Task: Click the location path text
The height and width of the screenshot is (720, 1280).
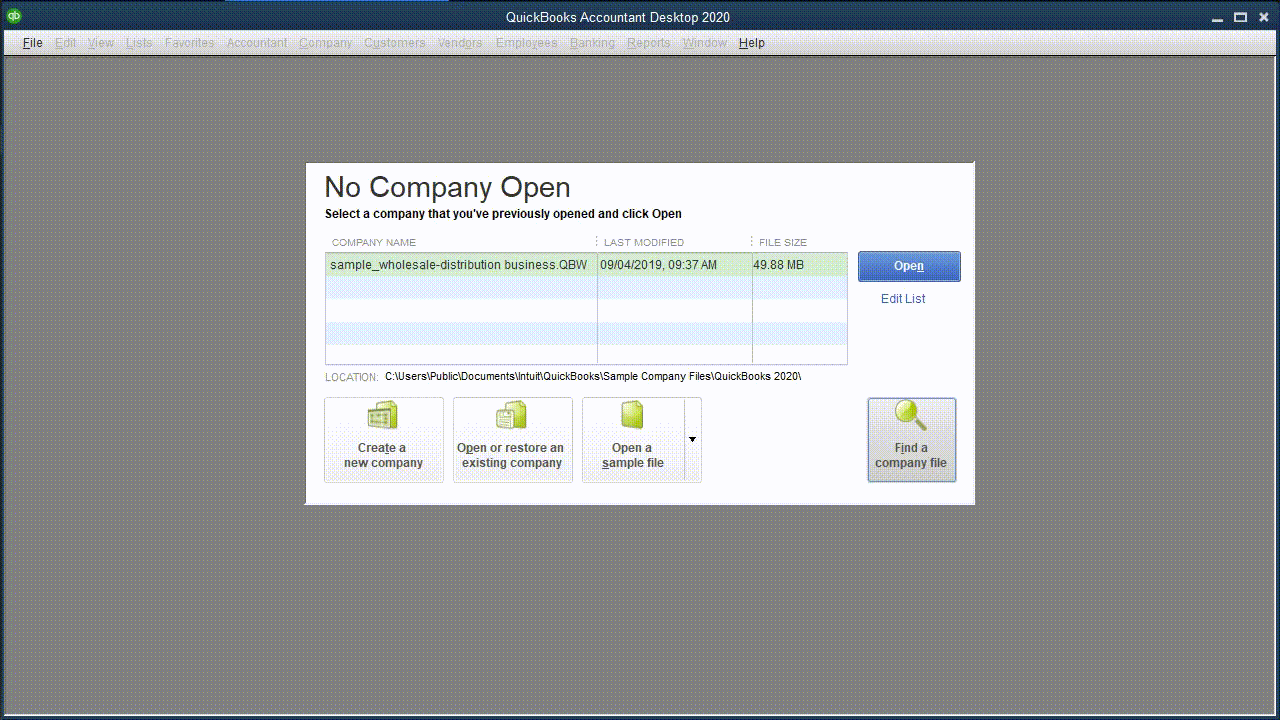Action: coord(593,377)
